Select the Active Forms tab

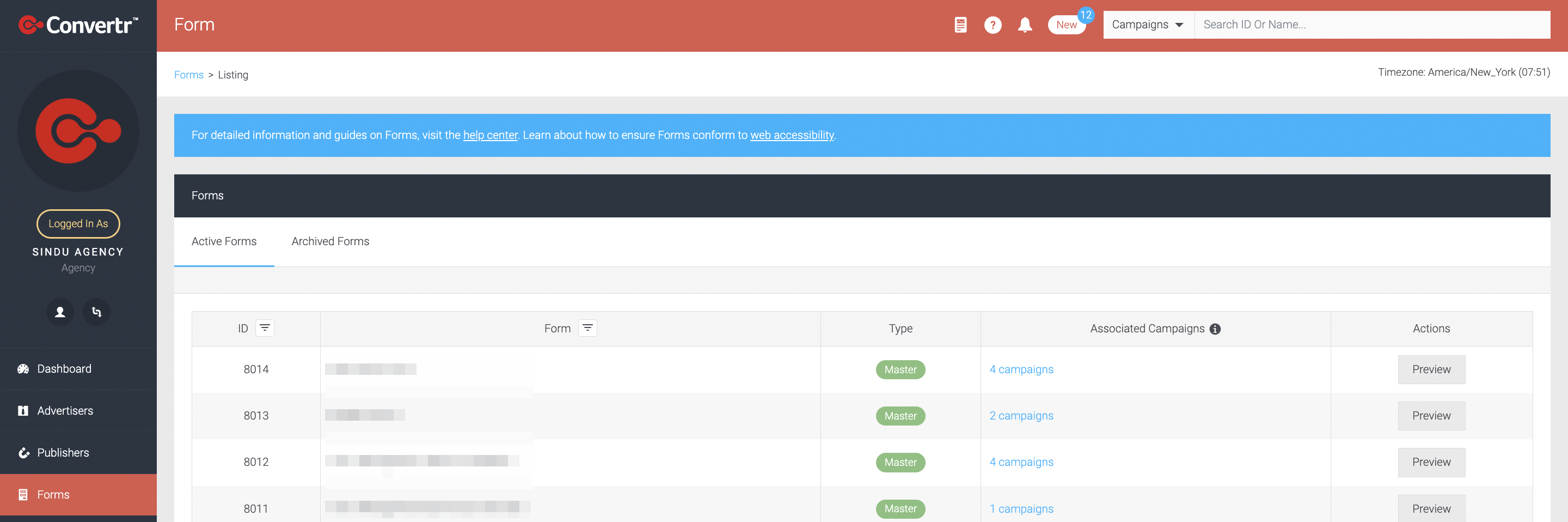(x=224, y=242)
